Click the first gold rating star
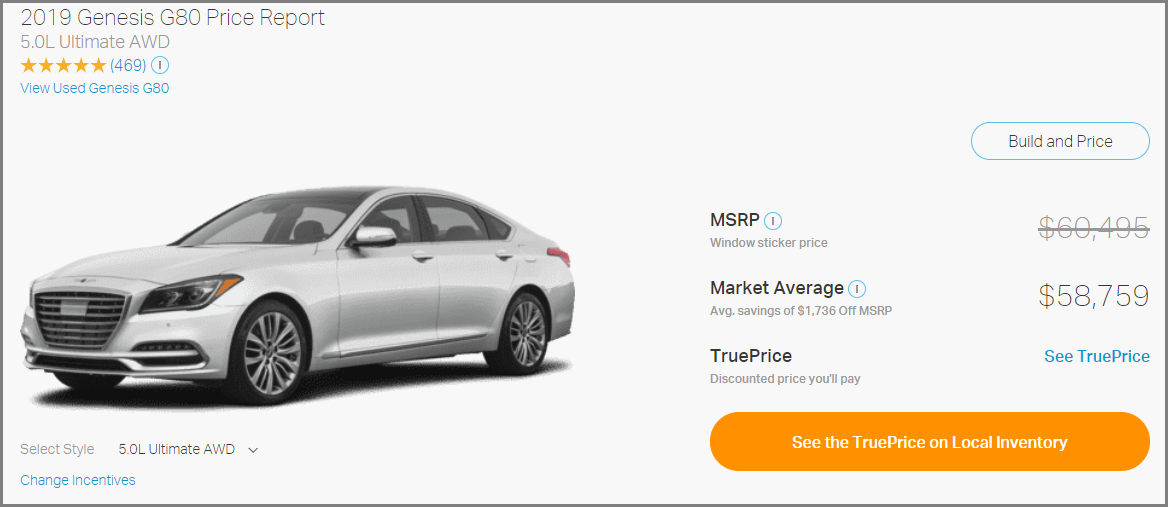This screenshot has height=507, width=1168. coord(29,66)
